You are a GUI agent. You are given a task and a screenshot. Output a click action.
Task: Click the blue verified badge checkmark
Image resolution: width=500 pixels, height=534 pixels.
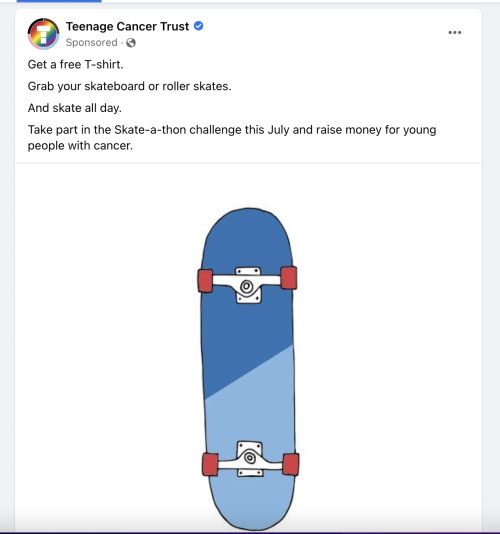(x=199, y=26)
